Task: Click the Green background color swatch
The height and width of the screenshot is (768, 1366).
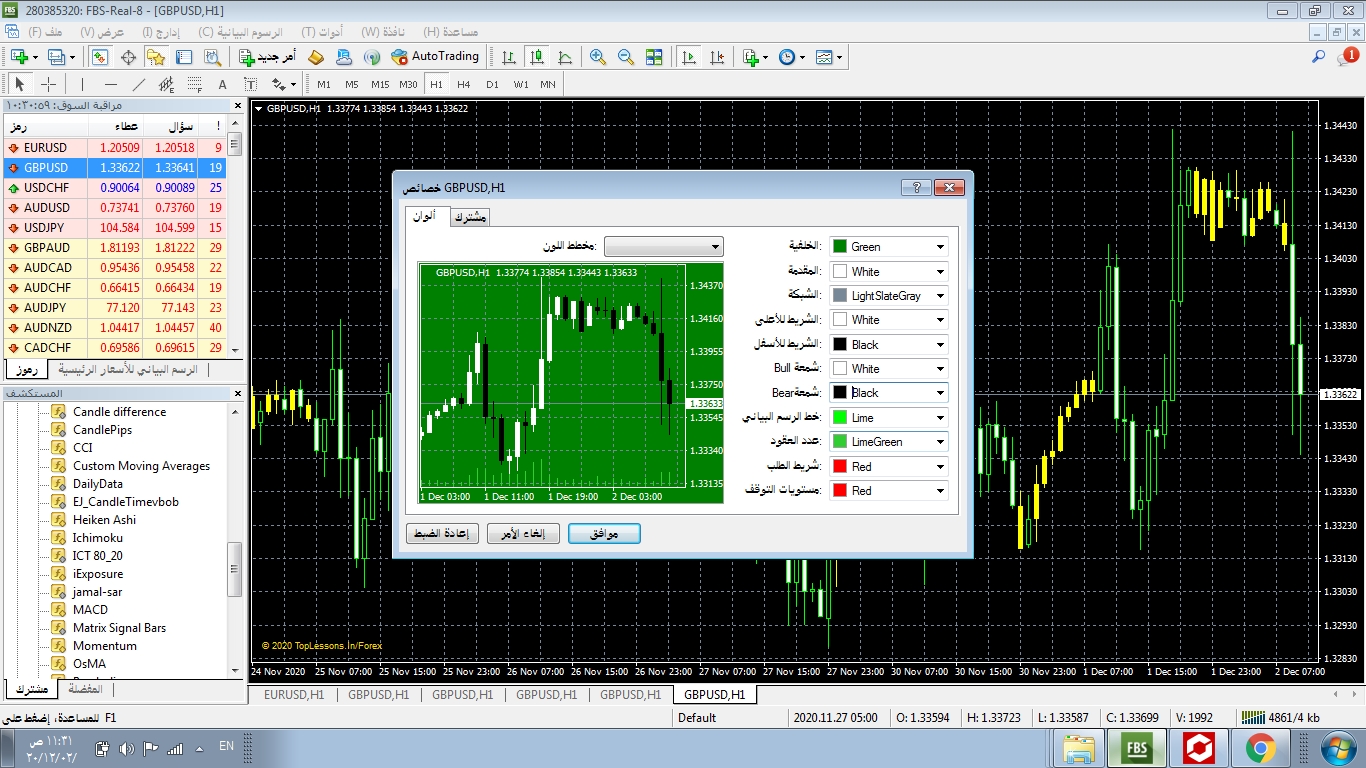Action: tap(840, 247)
